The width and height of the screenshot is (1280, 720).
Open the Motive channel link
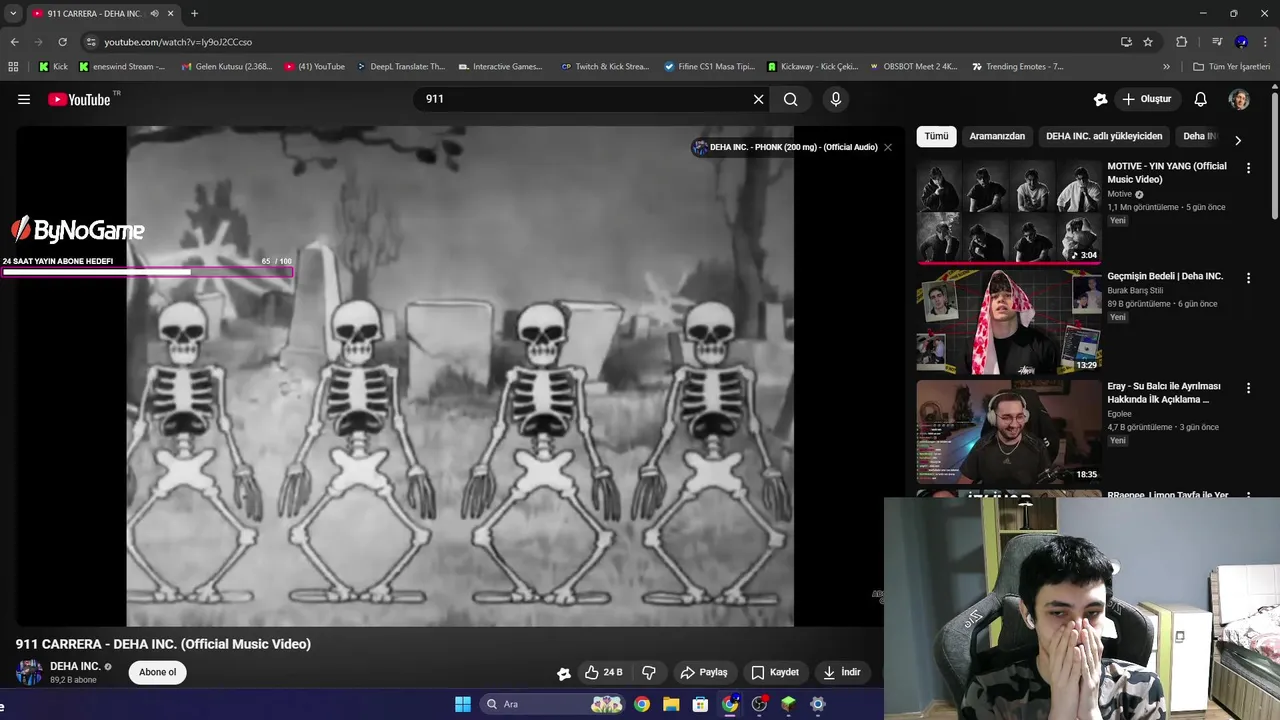1119,194
